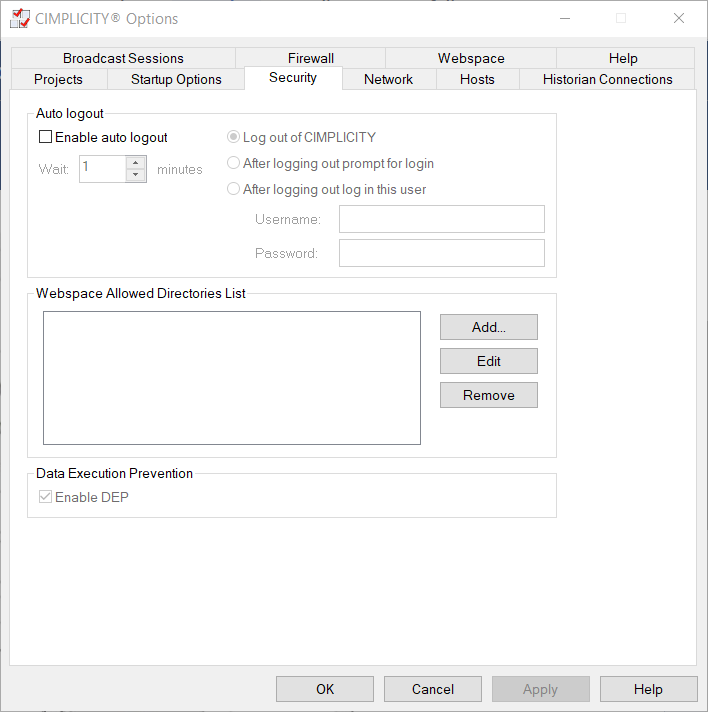Open the Hosts tab

(x=477, y=79)
